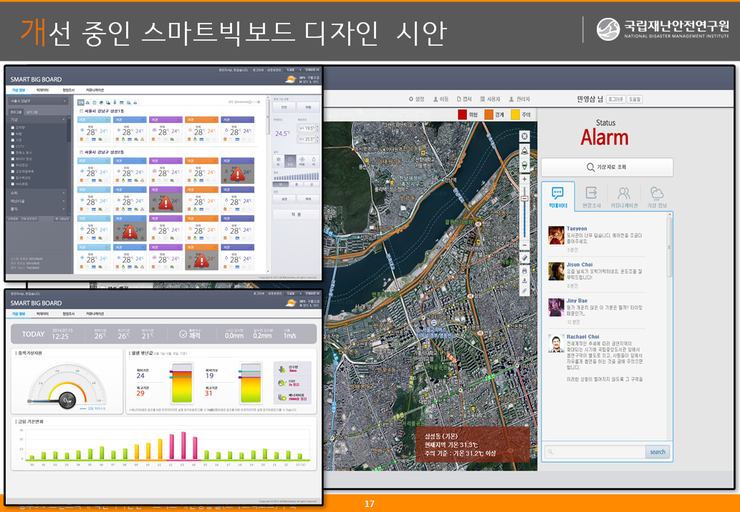740x512 pixels.
Task: Open the 빅데이터 chat bubble tab
Action: [x=557, y=195]
